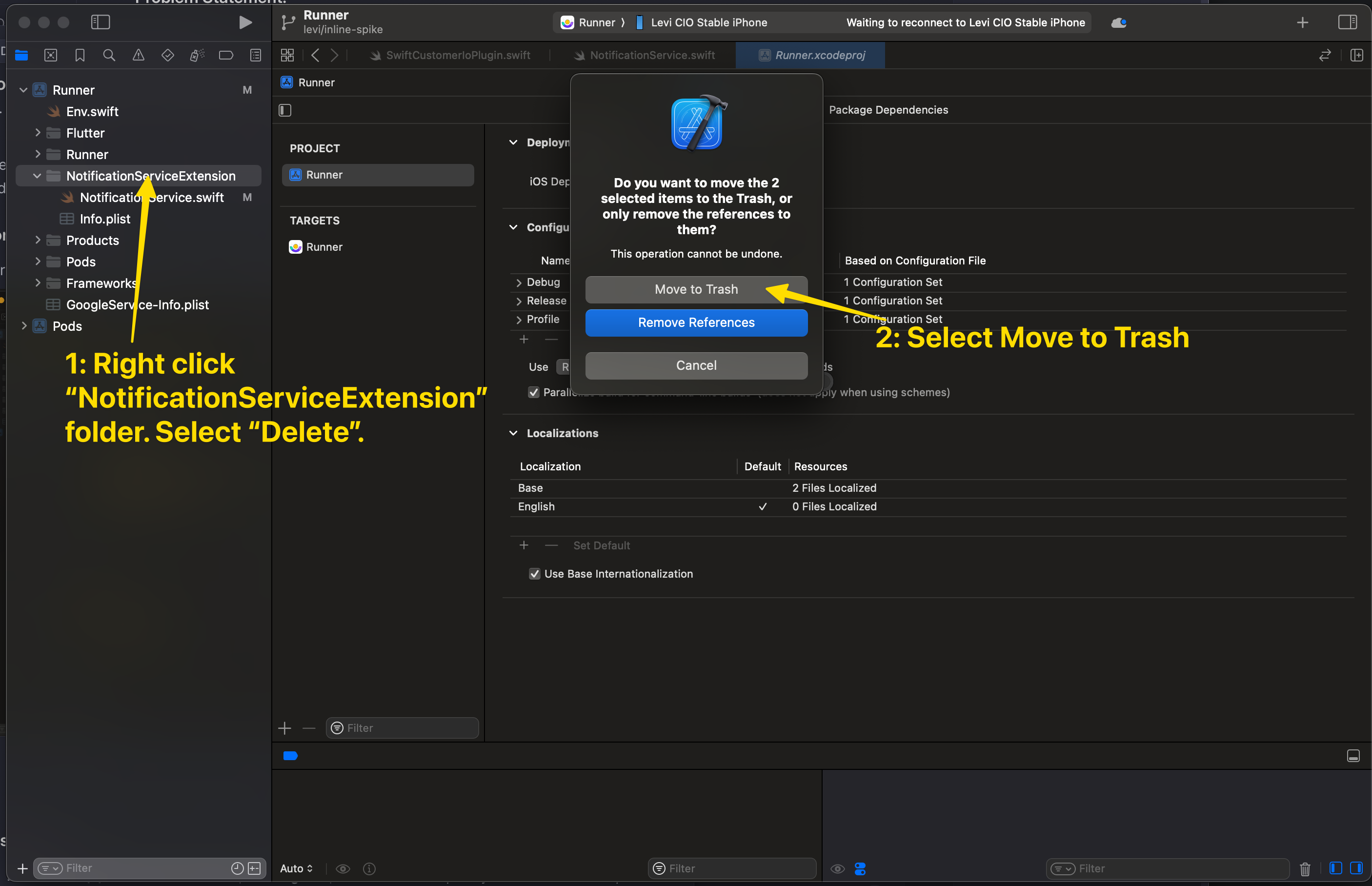The image size is (1372, 886).
Task: Expand the Debug configuration row
Action: pyautogui.click(x=519, y=282)
